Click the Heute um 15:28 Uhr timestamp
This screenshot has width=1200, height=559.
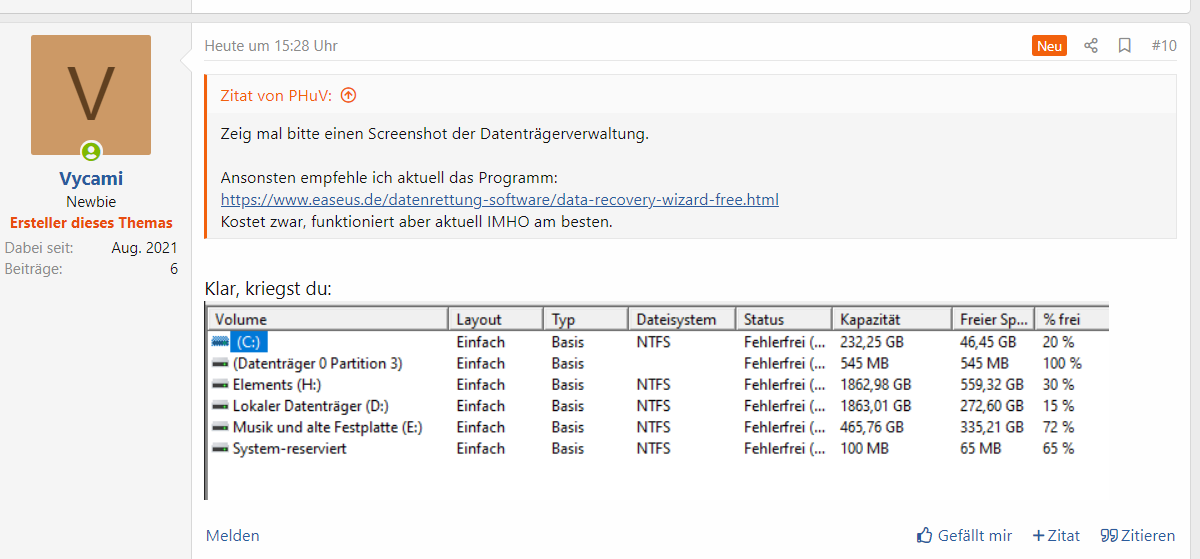[x=271, y=46]
